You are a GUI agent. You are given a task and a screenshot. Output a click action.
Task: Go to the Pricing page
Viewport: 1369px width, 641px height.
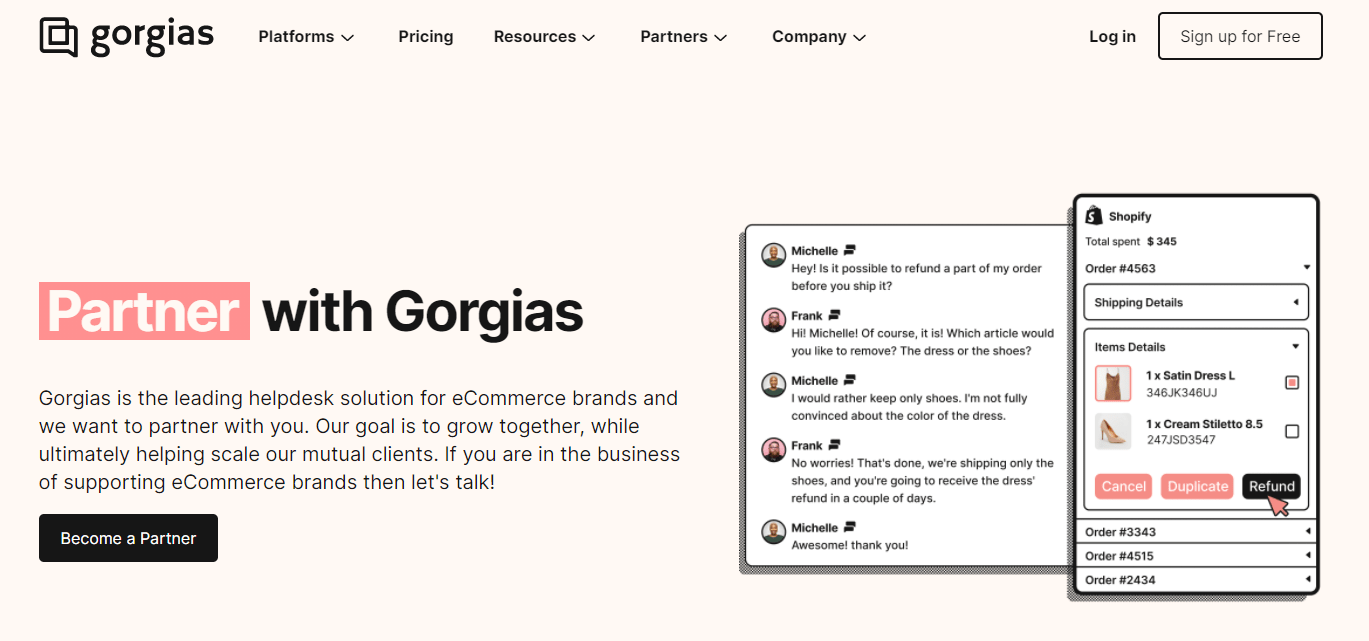pyautogui.click(x=426, y=37)
